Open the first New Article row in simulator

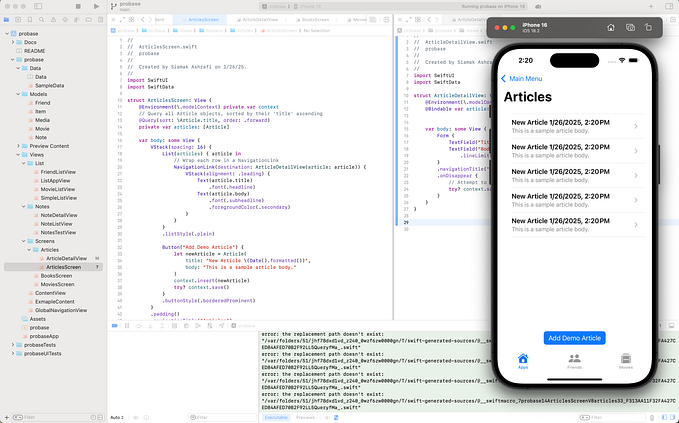pyautogui.click(x=575, y=126)
